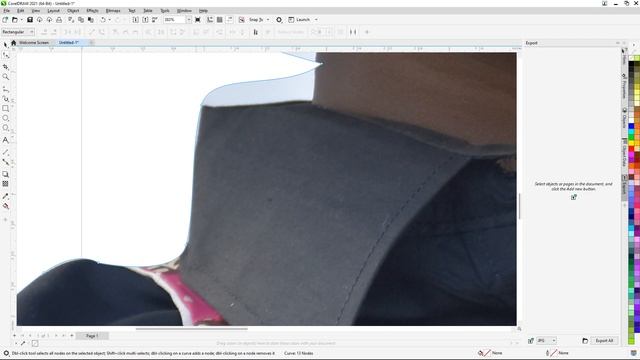Toggle the show rulers icon

[210, 20]
